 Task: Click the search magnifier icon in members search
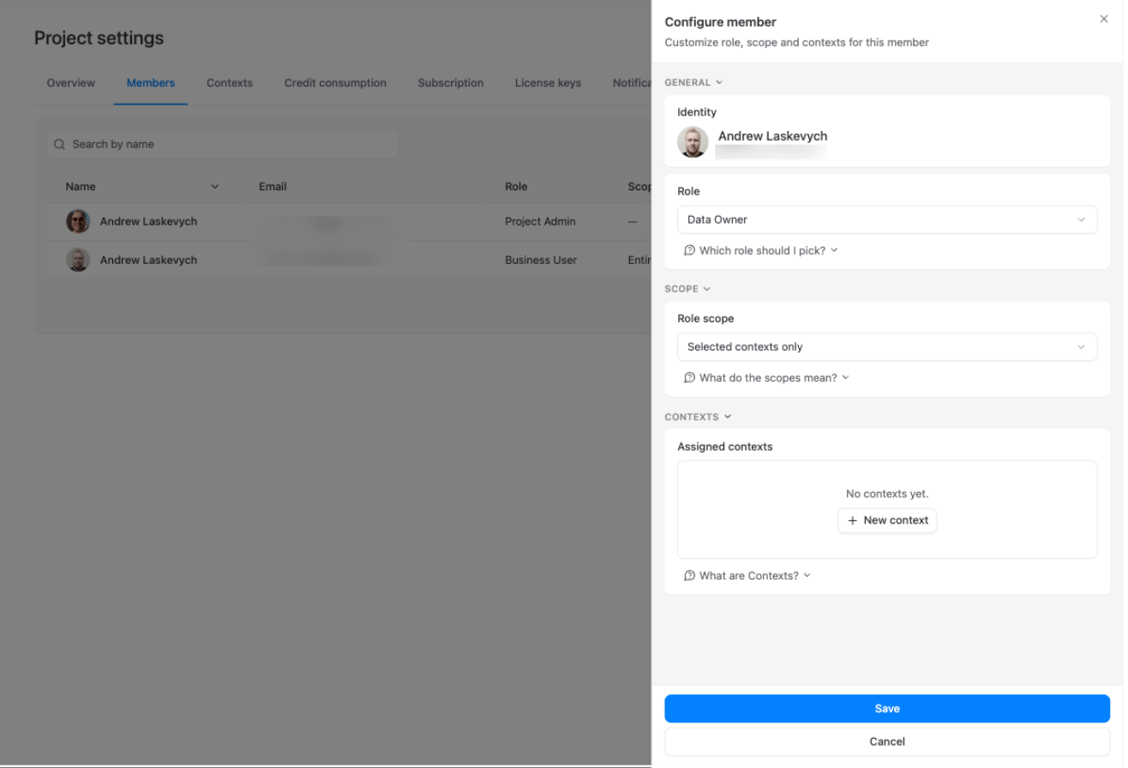click(x=60, y=145)
